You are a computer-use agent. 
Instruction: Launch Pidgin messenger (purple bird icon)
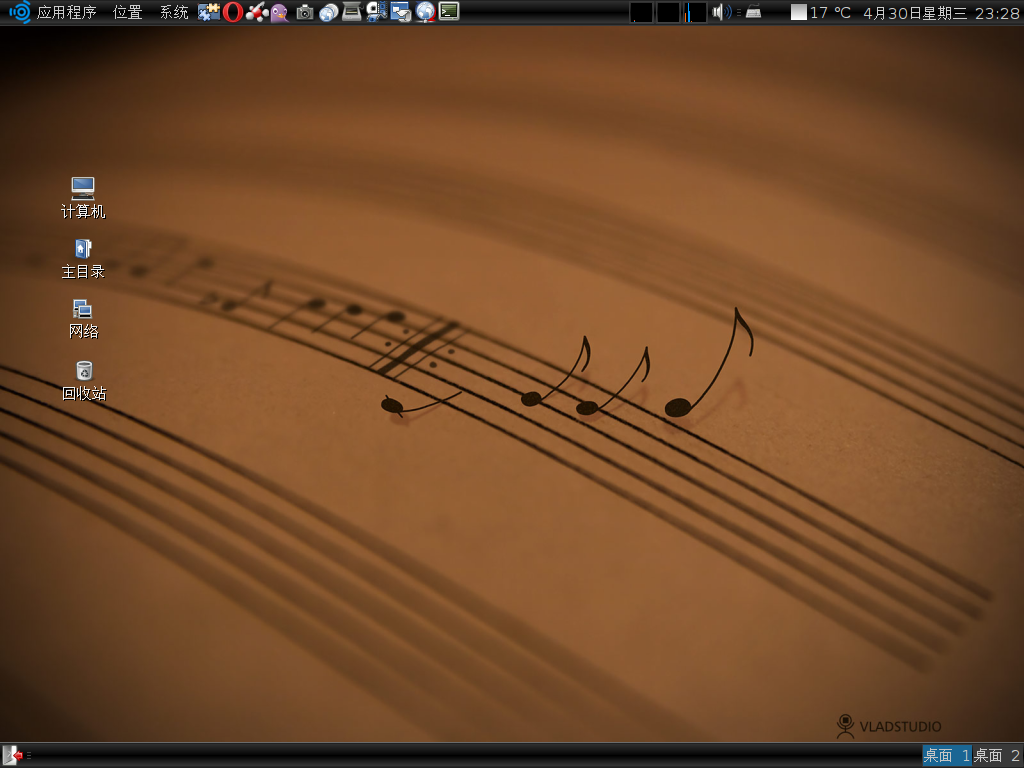pos(280,12)
